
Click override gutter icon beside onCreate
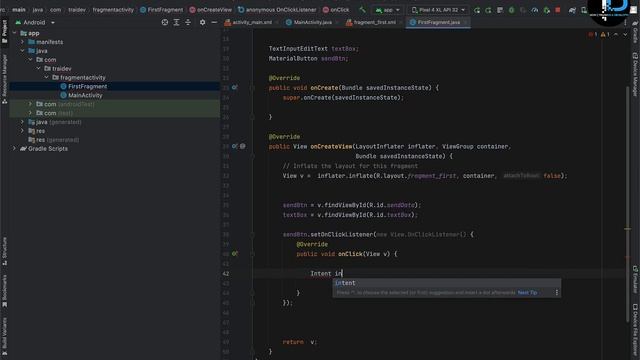pos(235,87)
